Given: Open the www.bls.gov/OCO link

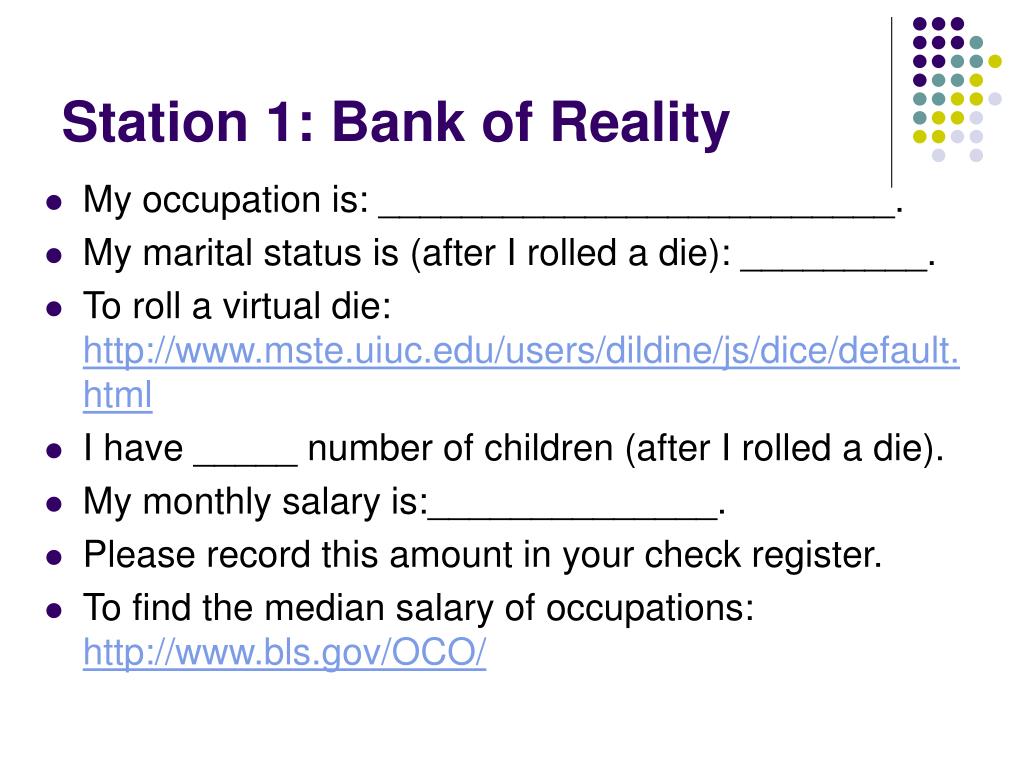Looking at the screenshot, I should (285, 652).
